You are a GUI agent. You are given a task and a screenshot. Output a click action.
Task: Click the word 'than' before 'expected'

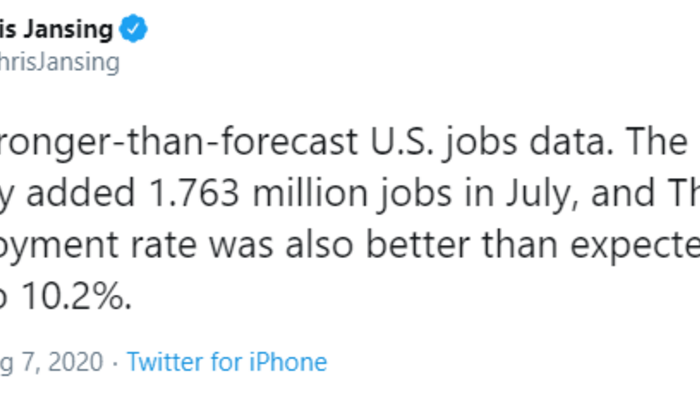click(x=544, y=246)
